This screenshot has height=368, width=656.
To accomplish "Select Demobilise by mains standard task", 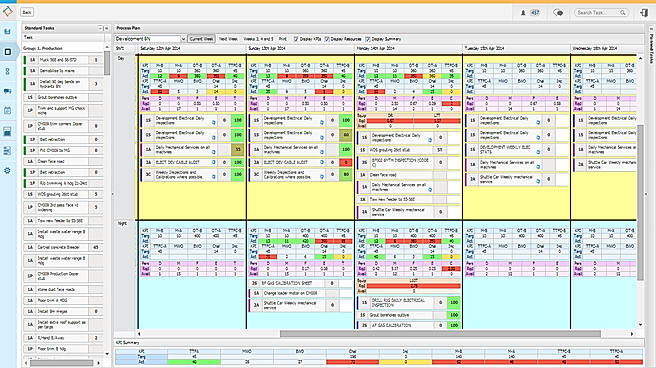I will pyautogui.click(x=64, y=71).
